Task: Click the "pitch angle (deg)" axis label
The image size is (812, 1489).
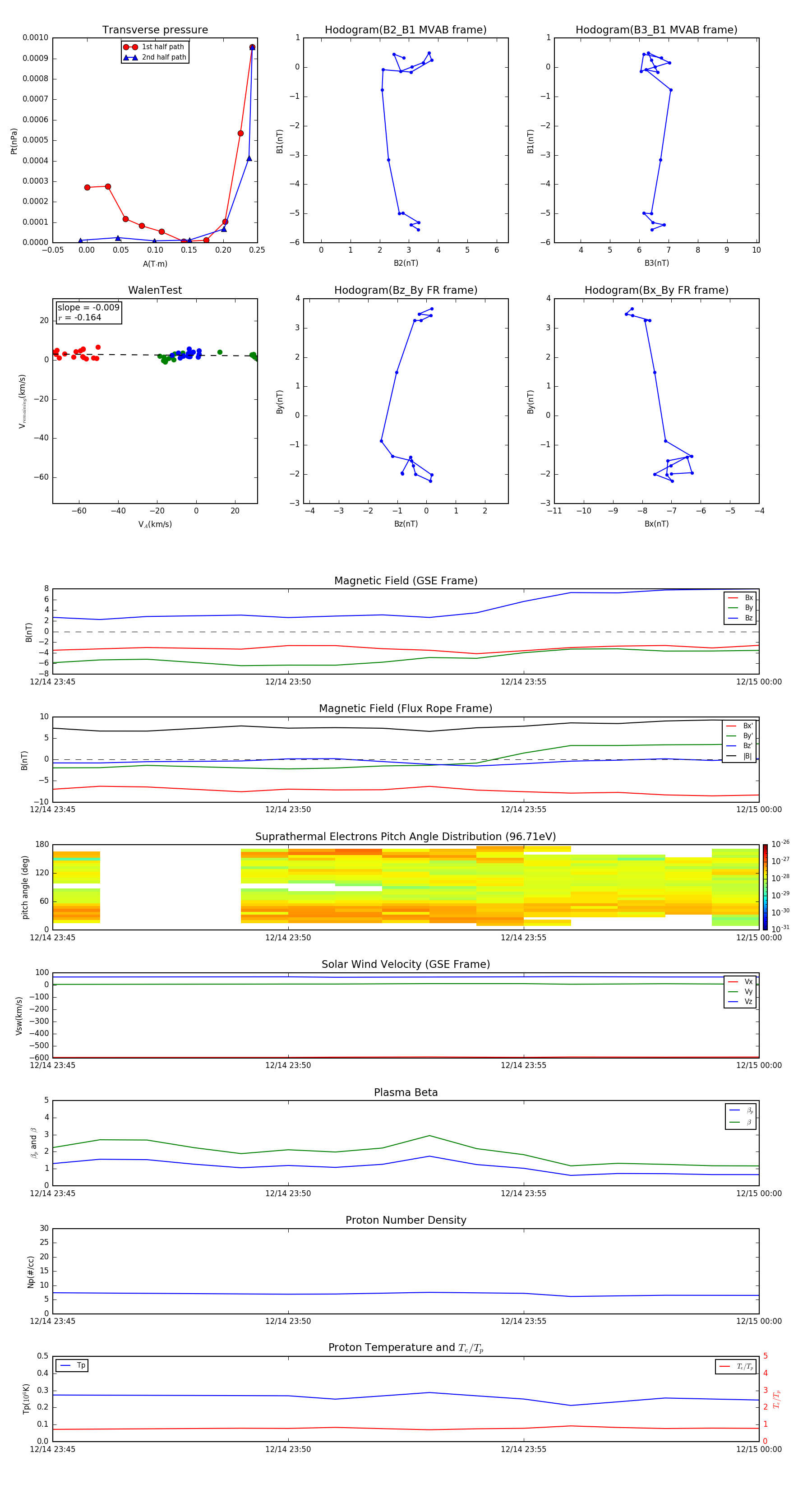Action: tap(25, 887)
